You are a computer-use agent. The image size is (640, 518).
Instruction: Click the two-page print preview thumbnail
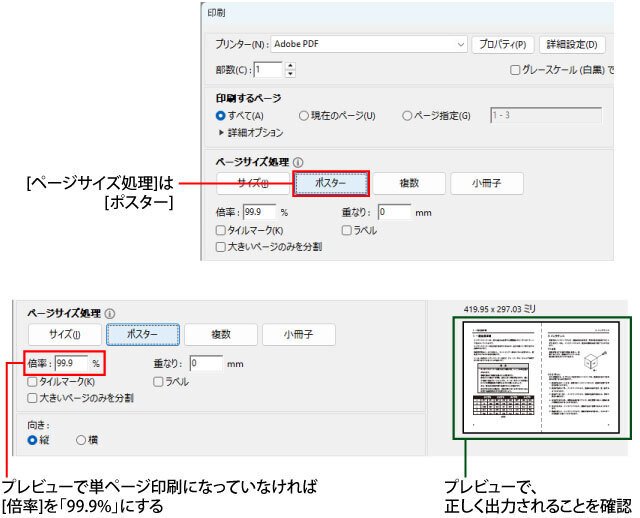click(541, 377)
